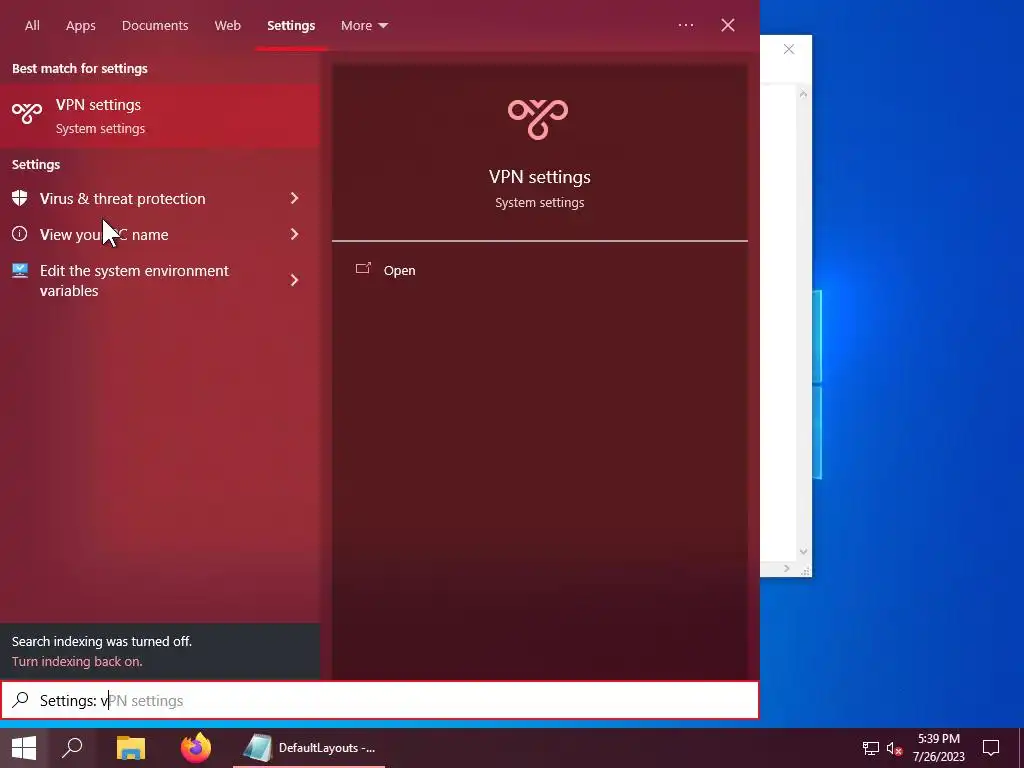Click the magnifier icon in search box
Image resolution: width=1024 pixels, height=768 pixels.
(20, 700)
